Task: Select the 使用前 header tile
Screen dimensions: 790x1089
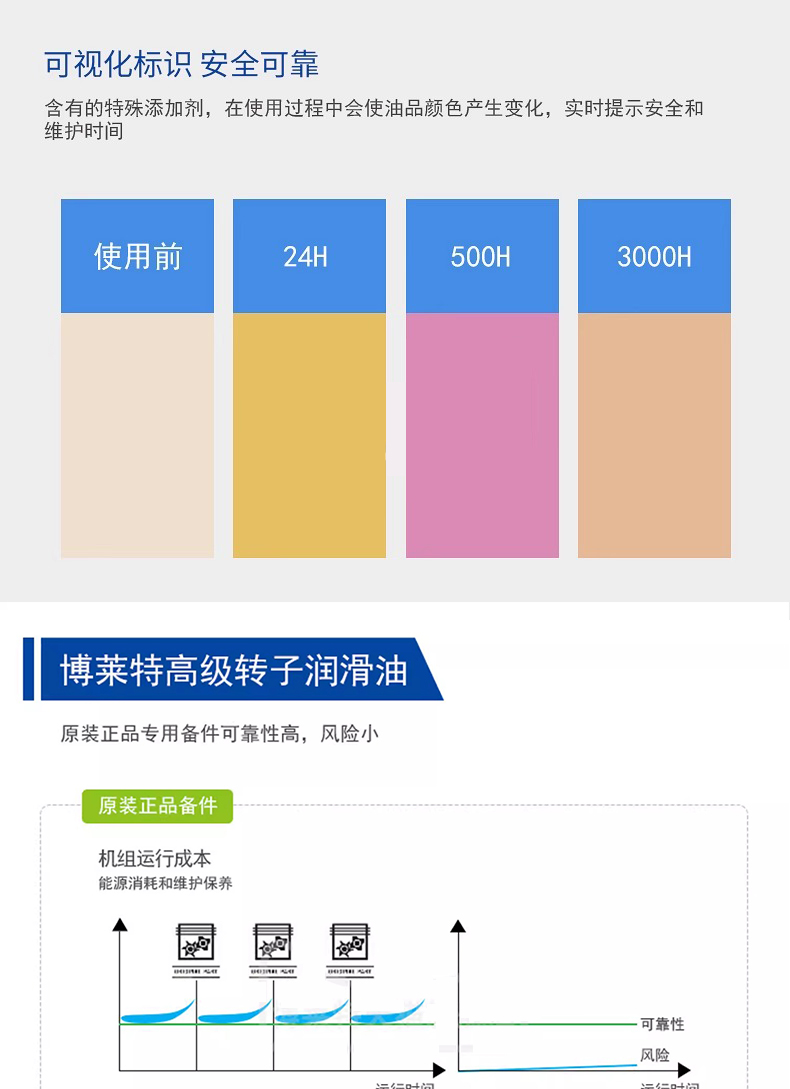Action: coord(138,256)
